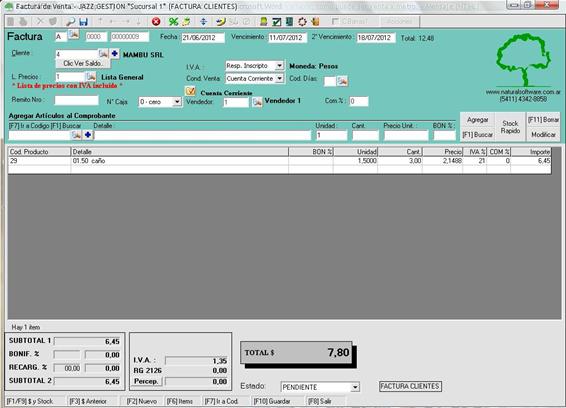566x408 pixels.
Task: Click the Stock Rapido button
Action: (510, 127)
